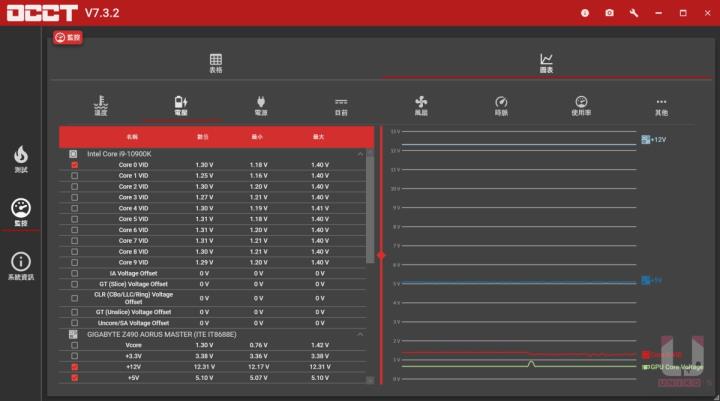Screen dimensions: 720x401
Task: Check the Uncore/SA Voltage Offset checkbox
Action: pos(74,323)
